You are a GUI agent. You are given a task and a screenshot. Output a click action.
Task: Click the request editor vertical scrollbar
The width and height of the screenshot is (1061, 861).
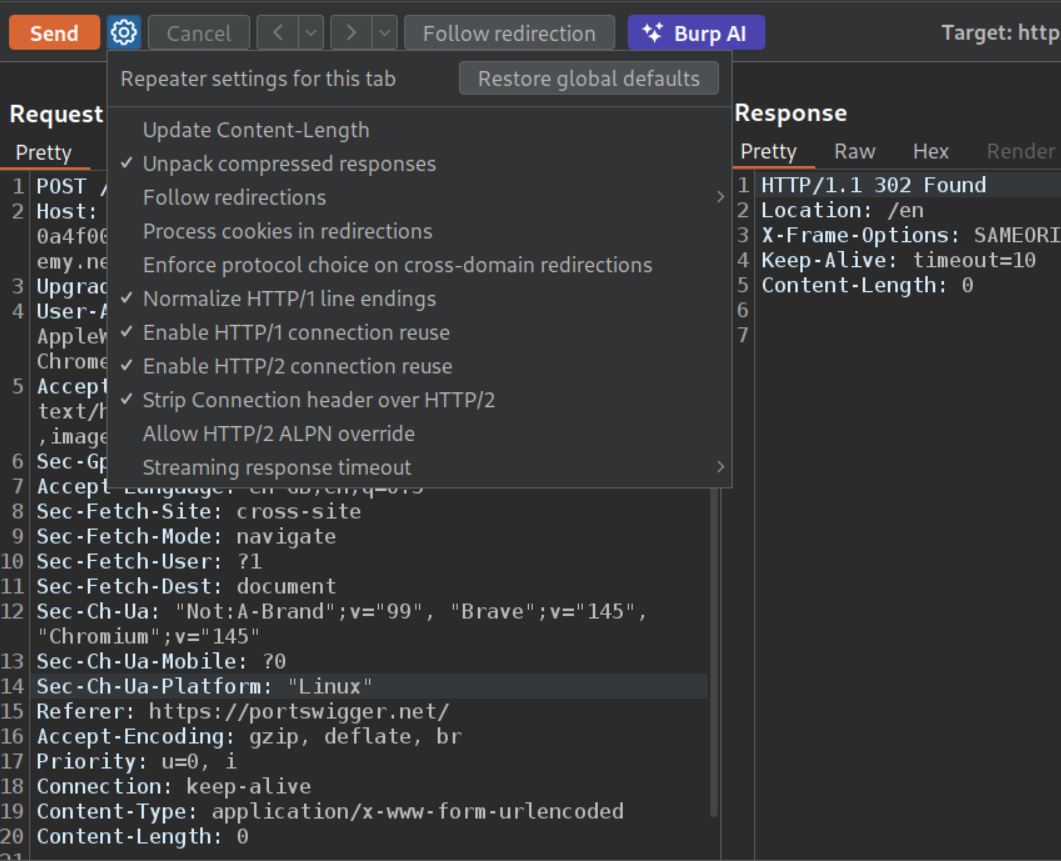coord(713,650)
